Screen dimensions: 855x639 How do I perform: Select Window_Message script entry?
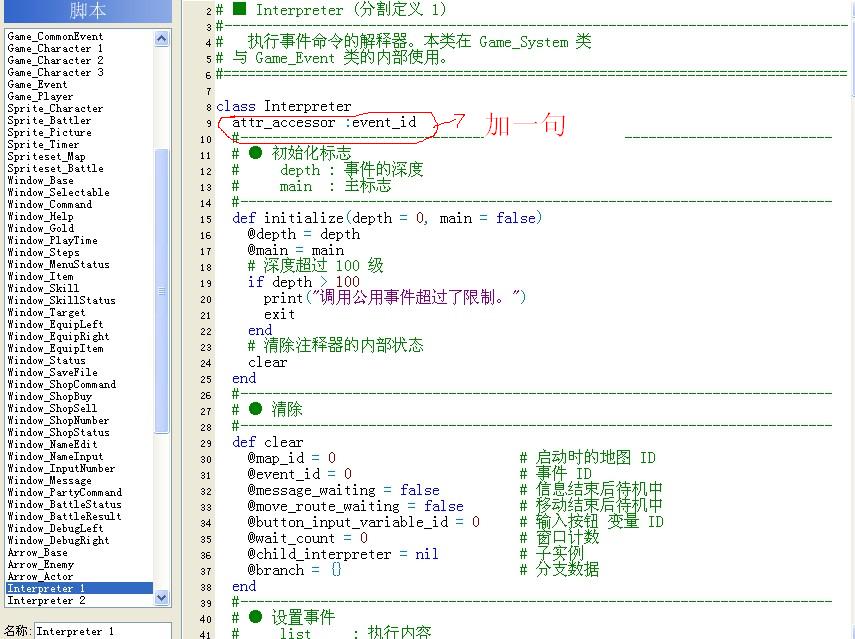coord(50,480)
